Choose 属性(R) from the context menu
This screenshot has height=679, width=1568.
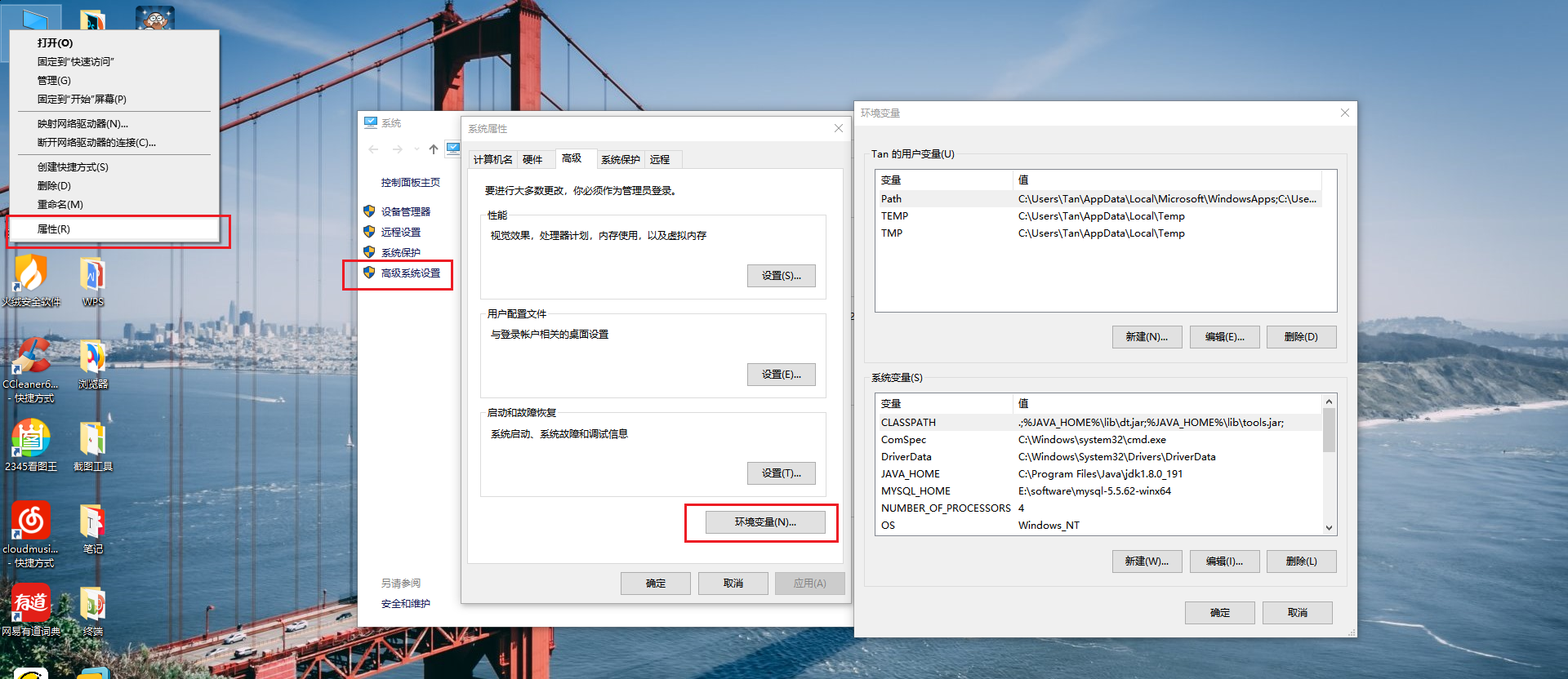tap(54, 229)
